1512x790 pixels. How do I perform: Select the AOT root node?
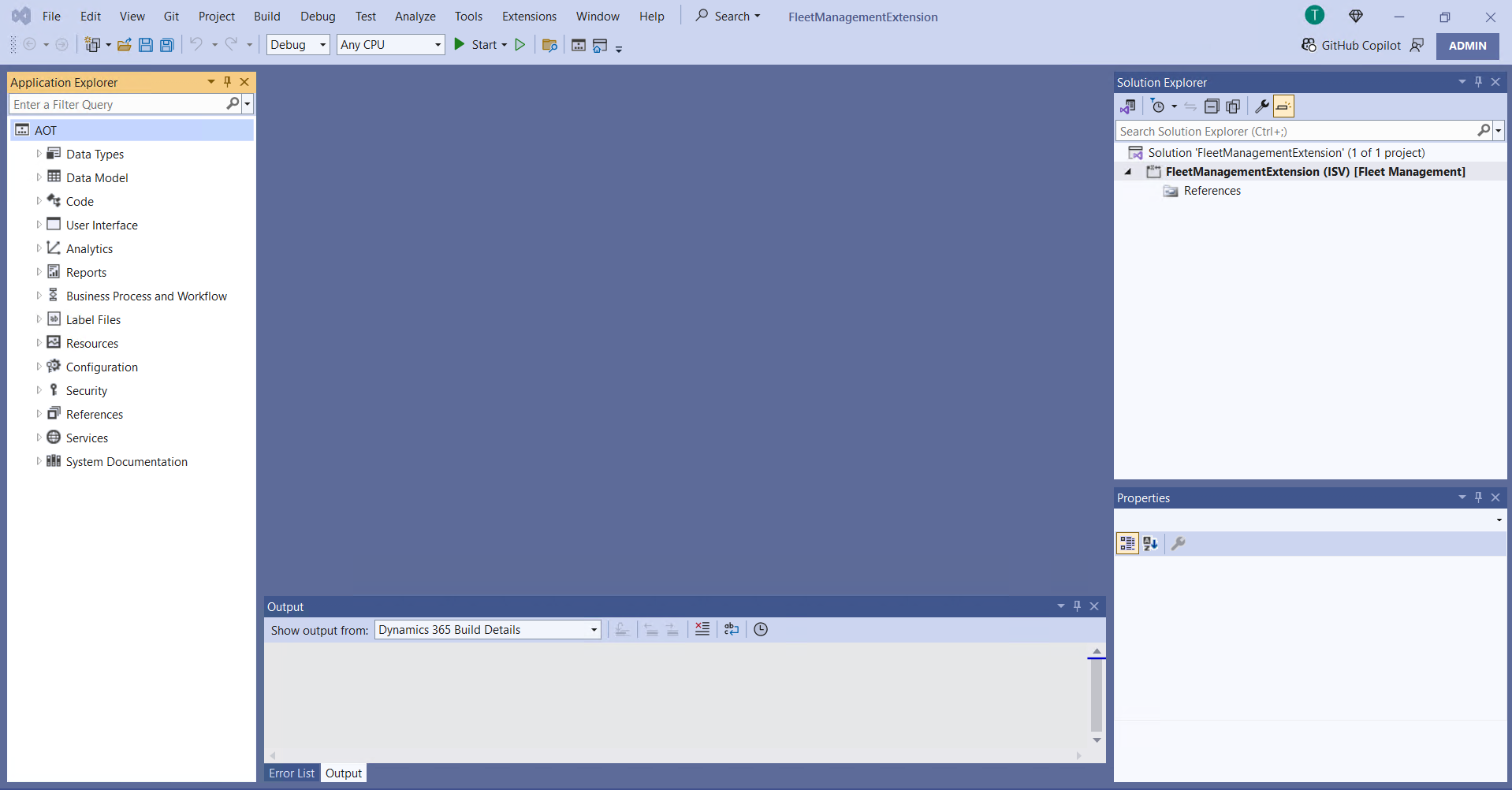coord(132,130)
